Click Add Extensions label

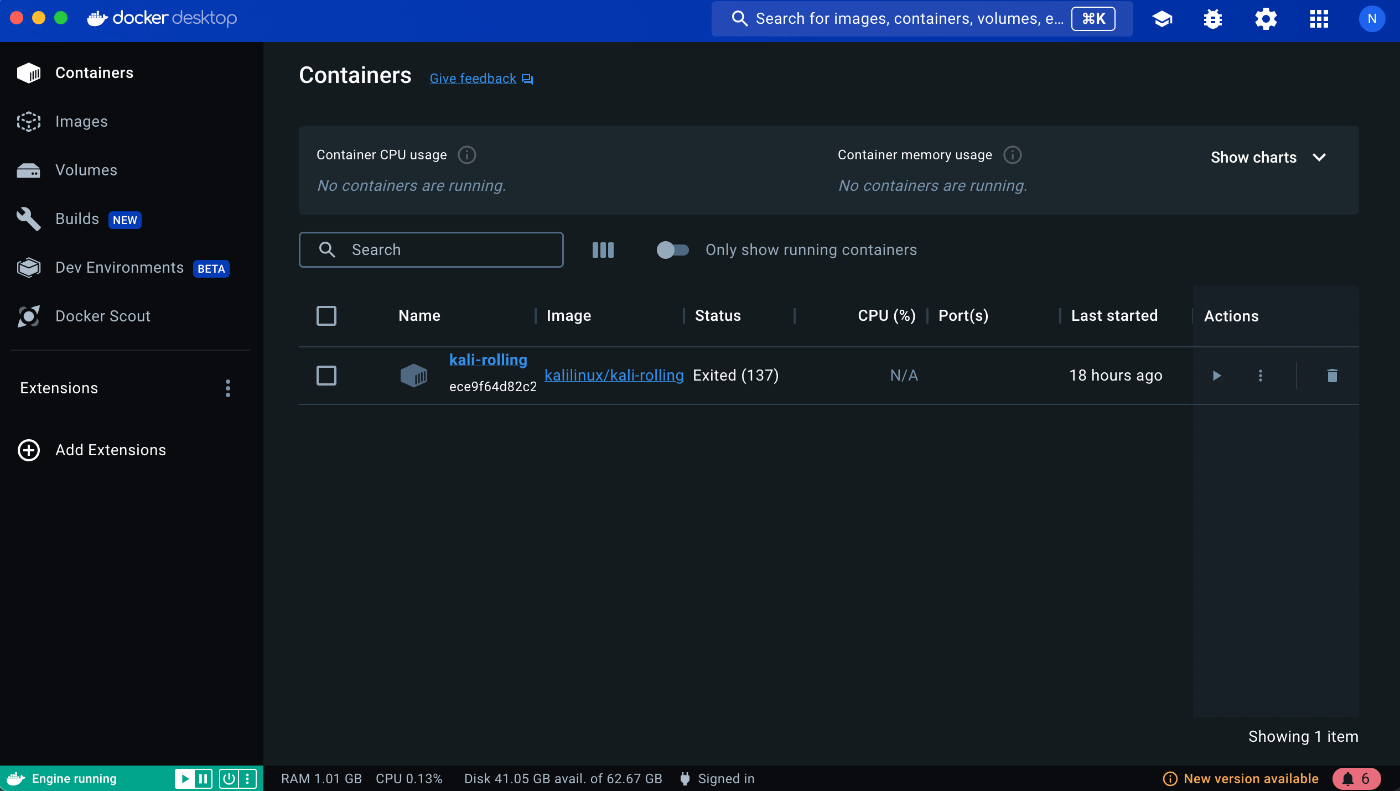click(111, 450)
